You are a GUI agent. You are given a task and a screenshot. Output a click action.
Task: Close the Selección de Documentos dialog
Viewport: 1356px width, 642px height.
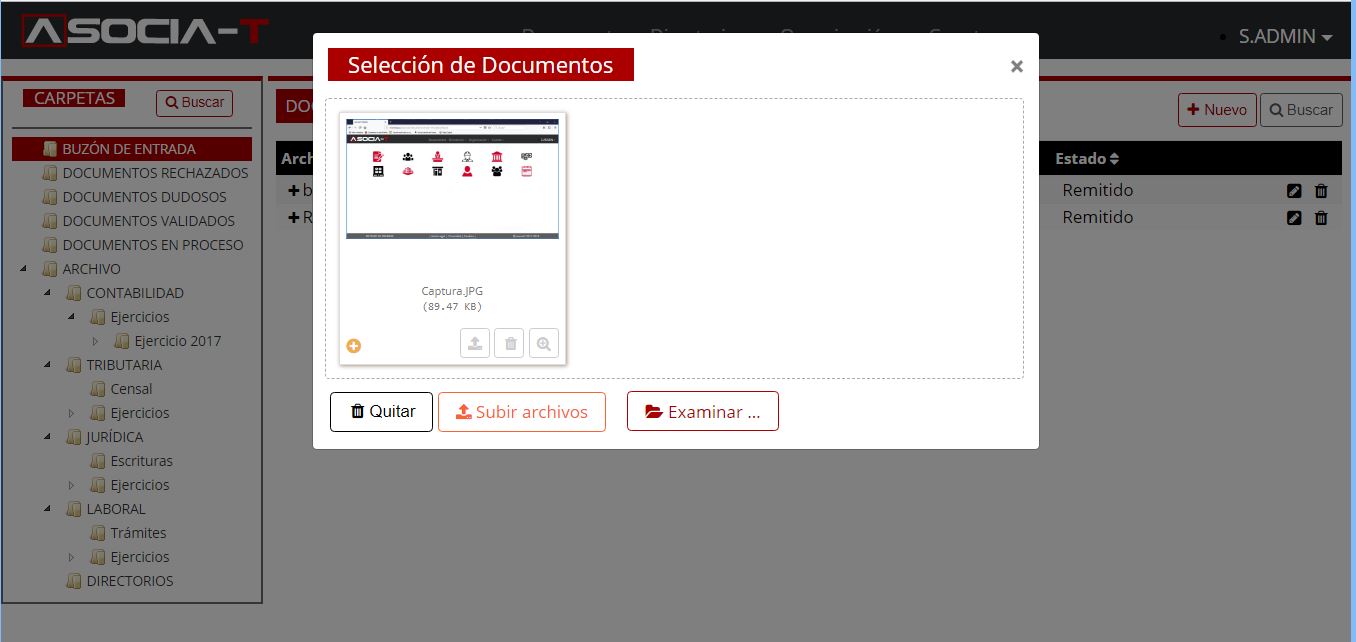click(1016, 66)
